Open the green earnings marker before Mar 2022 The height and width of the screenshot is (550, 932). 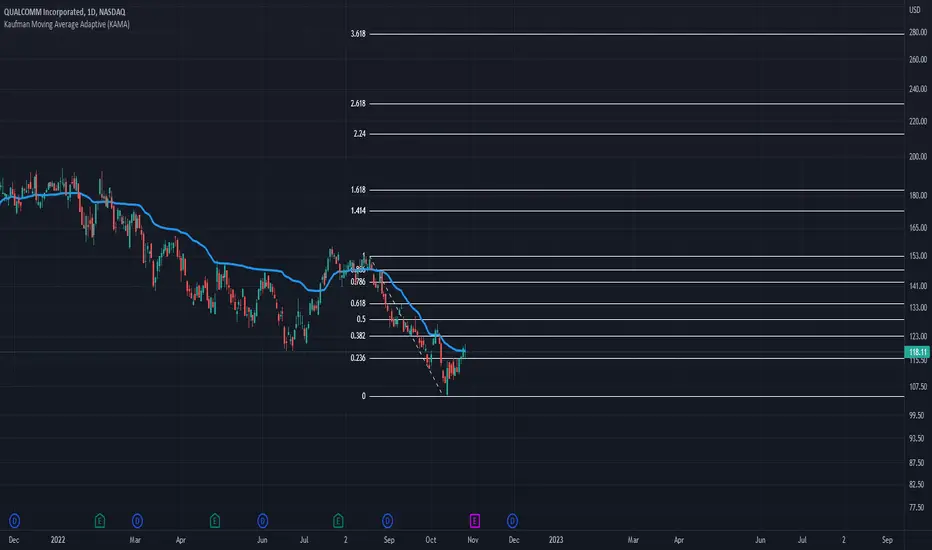pos(100,521)
